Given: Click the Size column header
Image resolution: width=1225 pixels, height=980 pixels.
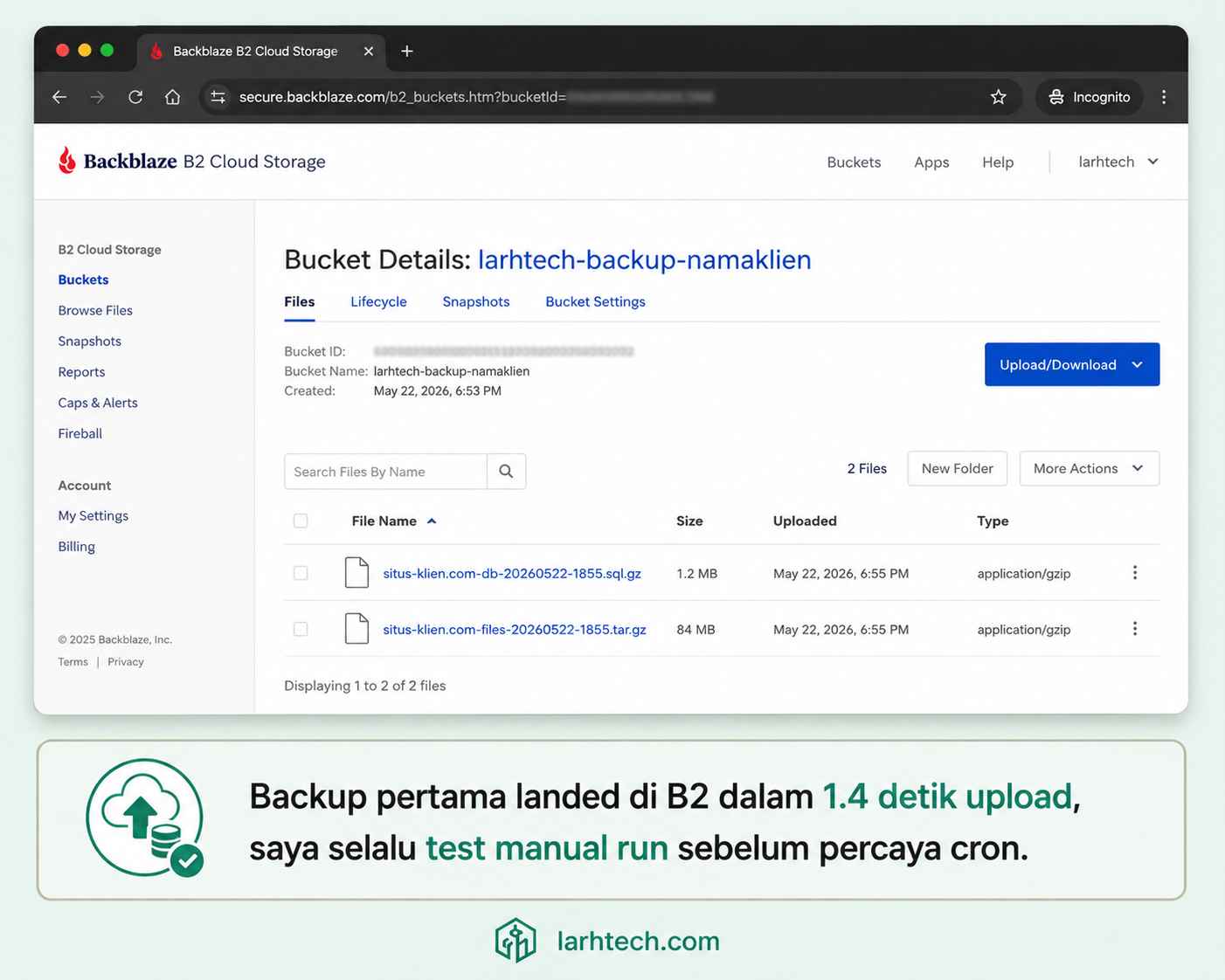Looking at the screenshot, I should pyautogui.click(x=689, y=521).
